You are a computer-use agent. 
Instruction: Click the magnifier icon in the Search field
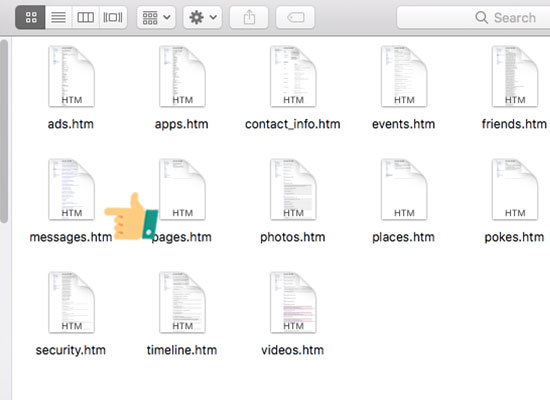click(x=481, y=18)
